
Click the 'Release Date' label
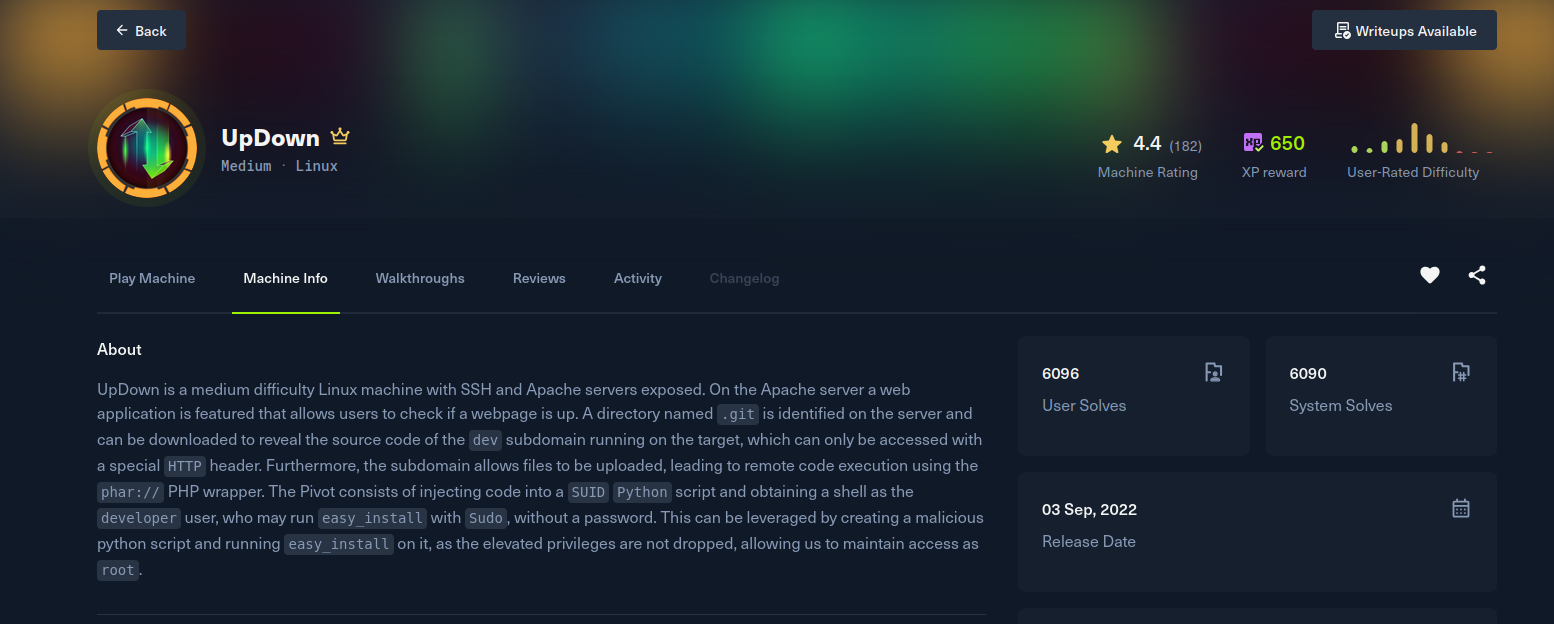(x=1089, y=541)
